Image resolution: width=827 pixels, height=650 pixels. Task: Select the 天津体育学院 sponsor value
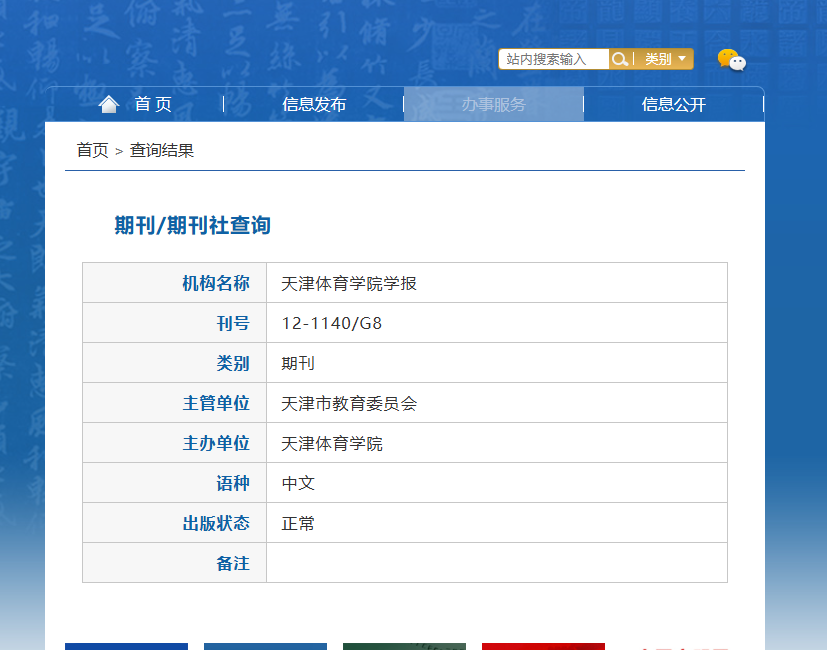click(x=332, y=443)
